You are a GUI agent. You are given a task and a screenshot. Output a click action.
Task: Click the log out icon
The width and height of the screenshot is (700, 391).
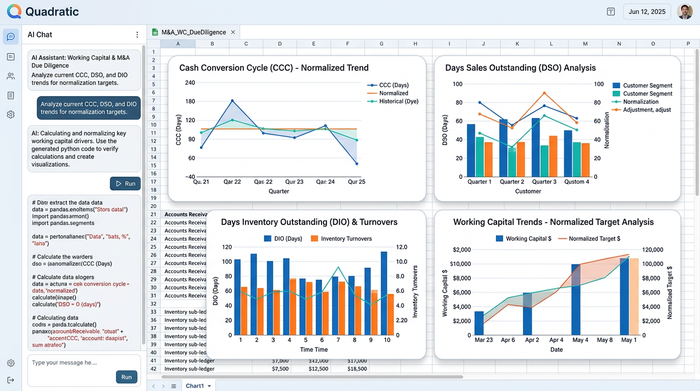click(x=11, y=380)
